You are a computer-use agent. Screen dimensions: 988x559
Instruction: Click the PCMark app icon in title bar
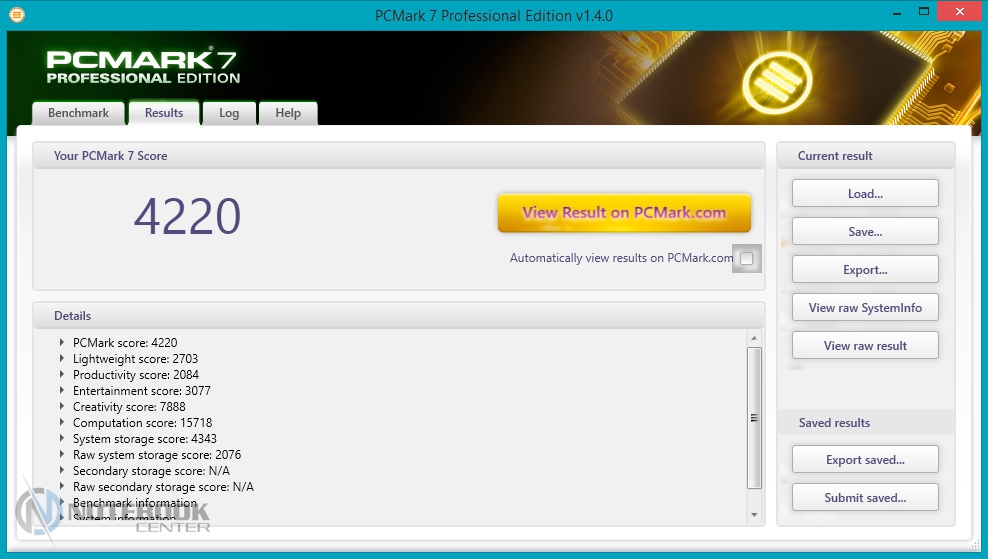[17, 15]
